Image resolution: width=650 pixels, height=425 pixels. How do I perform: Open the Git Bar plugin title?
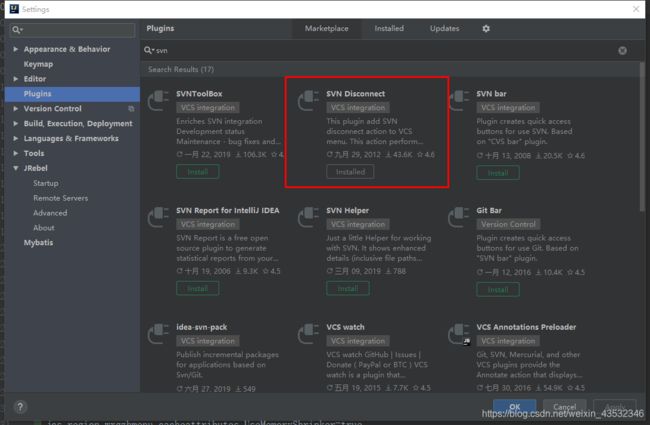coord(489,211)
